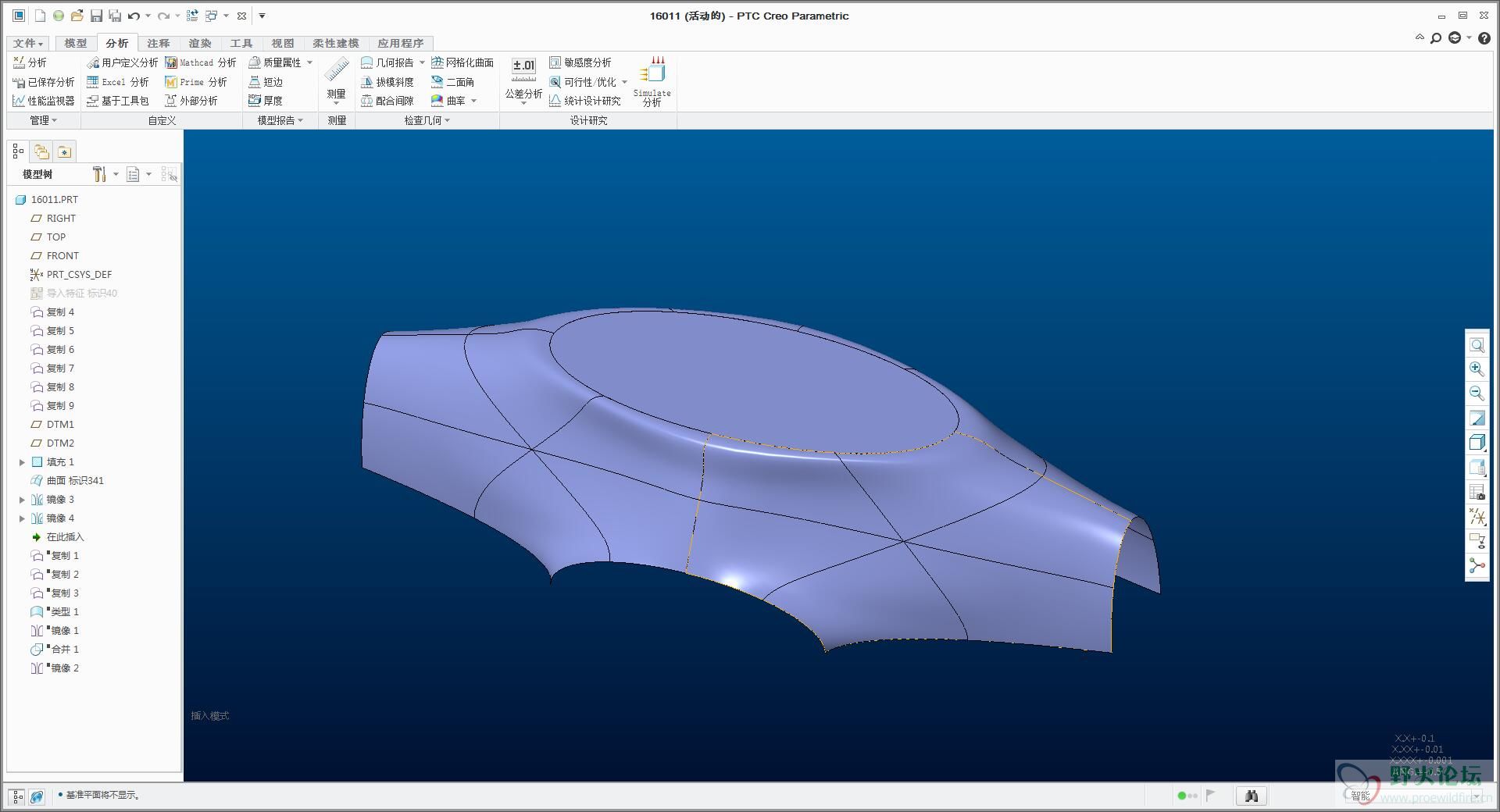The width and height of the screenshot is (1500, 812).
Task: Open the 文件 menu
Action: (28, 43)
